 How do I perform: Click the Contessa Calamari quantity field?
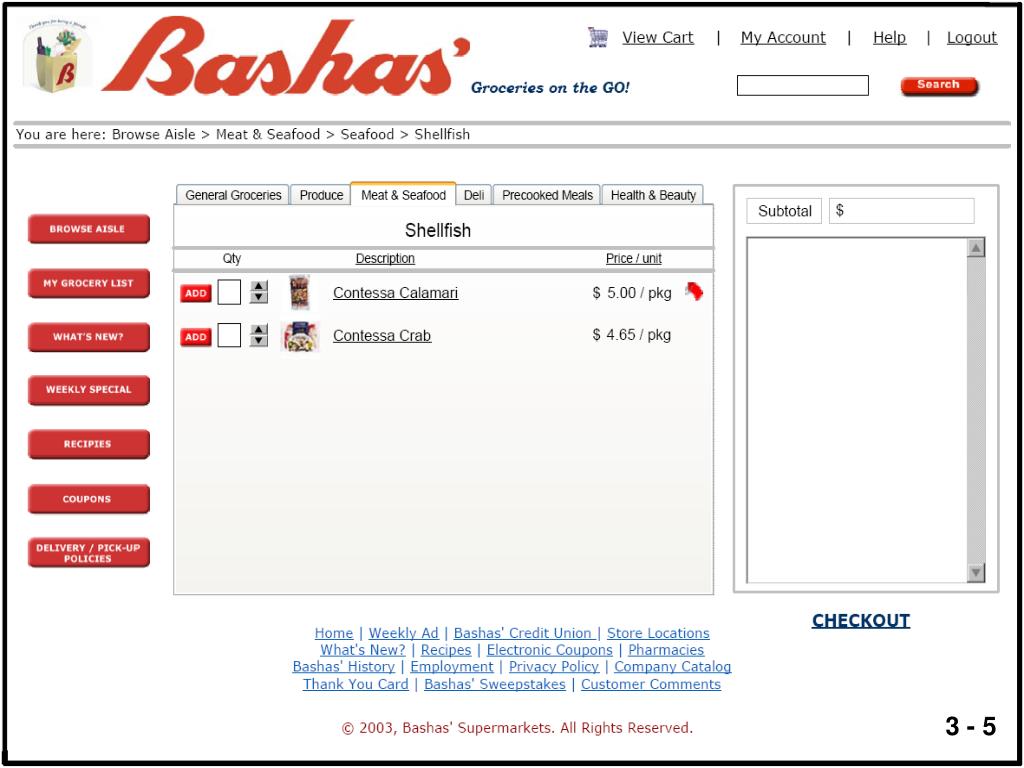coord(229,292)
